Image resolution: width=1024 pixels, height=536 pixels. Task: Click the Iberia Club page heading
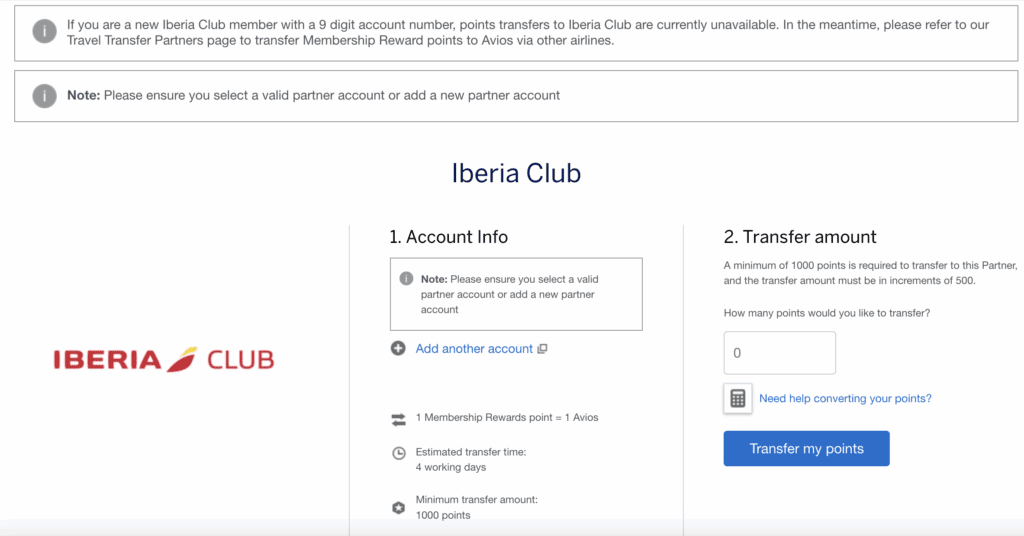tap(516, 173)
